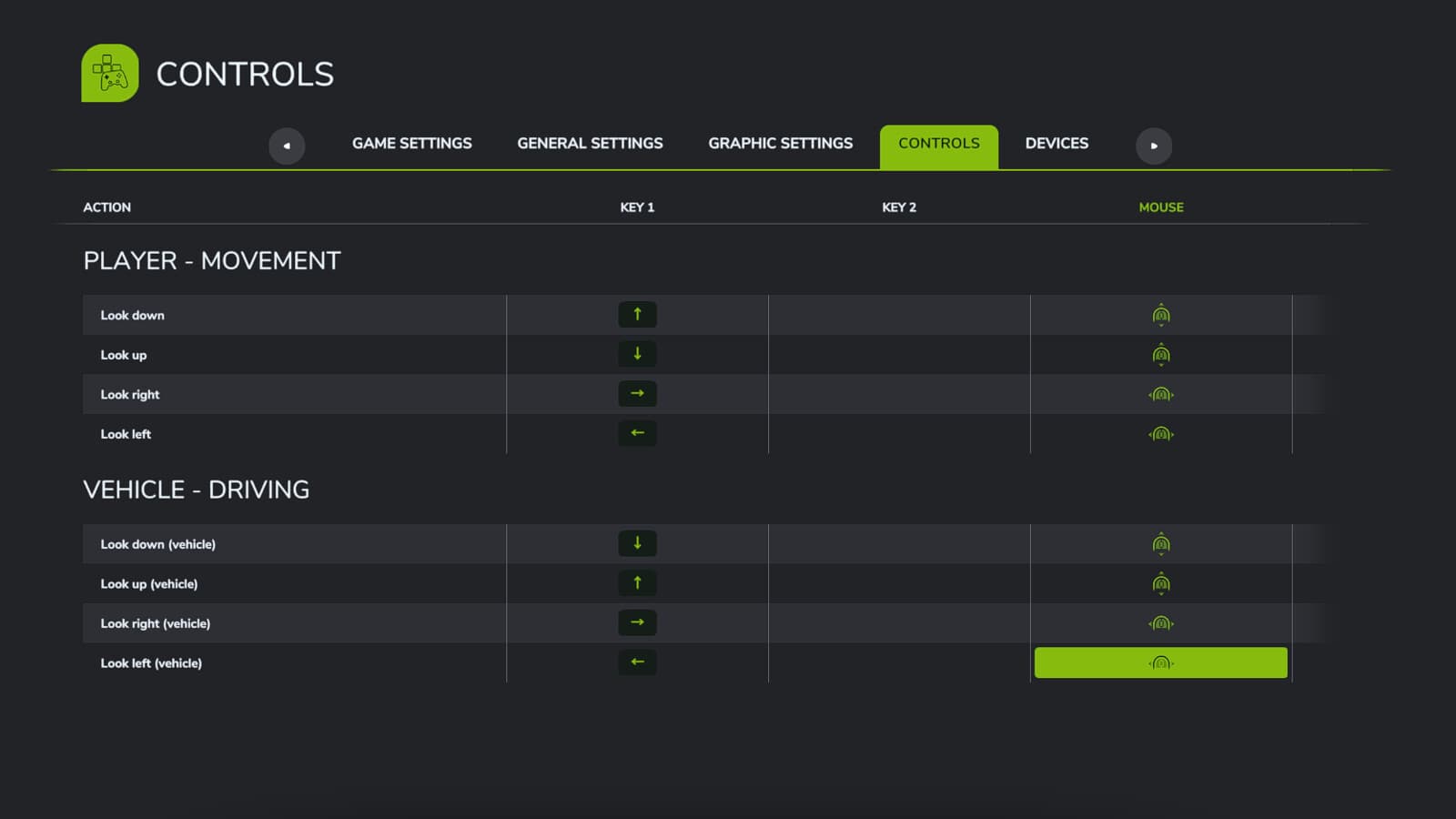The height and width of the screenshot is (819, 1456).
Task: Select the Controls tab
Action: click(x=939, y=147)
